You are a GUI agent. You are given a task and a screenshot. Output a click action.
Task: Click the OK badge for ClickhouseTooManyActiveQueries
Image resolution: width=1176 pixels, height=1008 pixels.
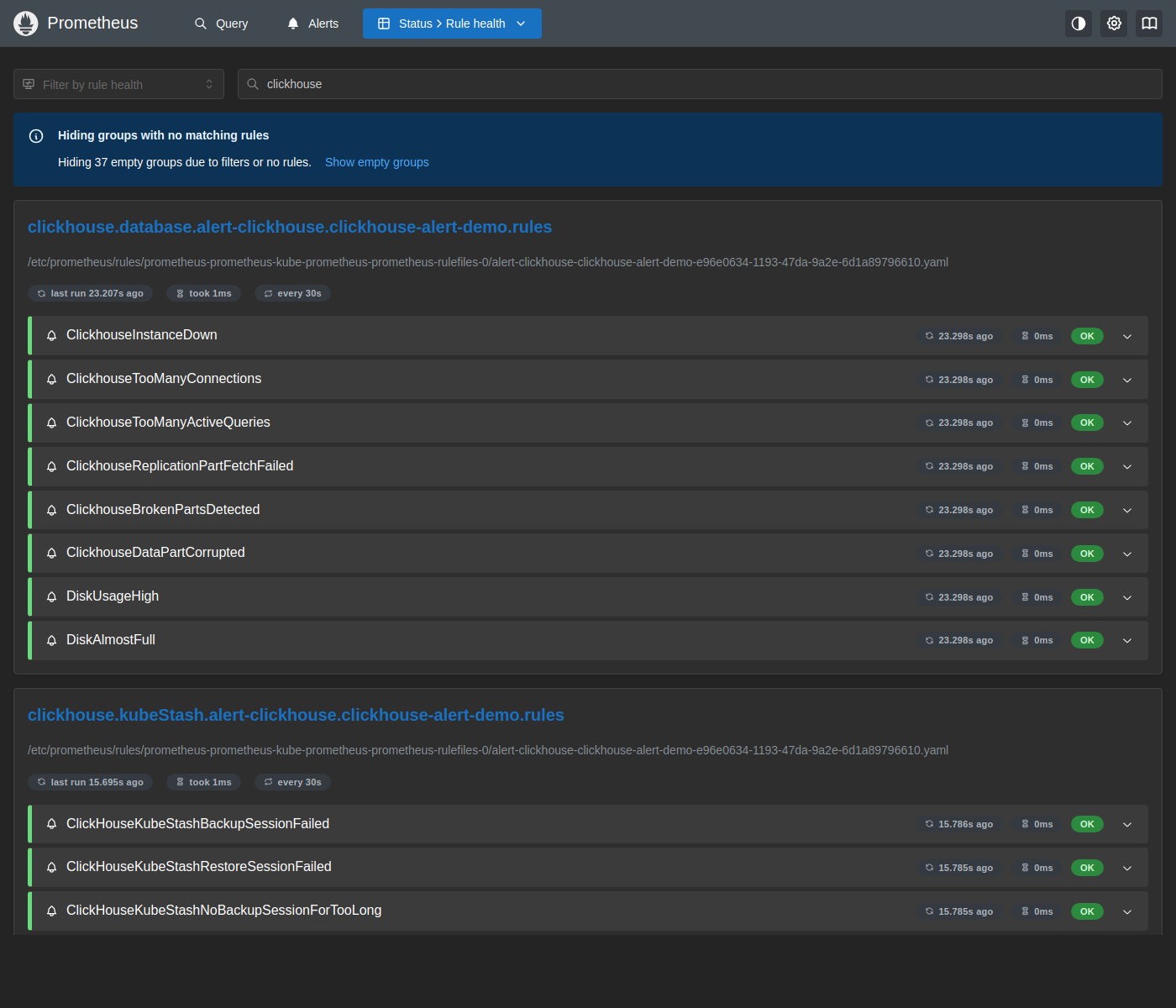[x=1087, y=423]
